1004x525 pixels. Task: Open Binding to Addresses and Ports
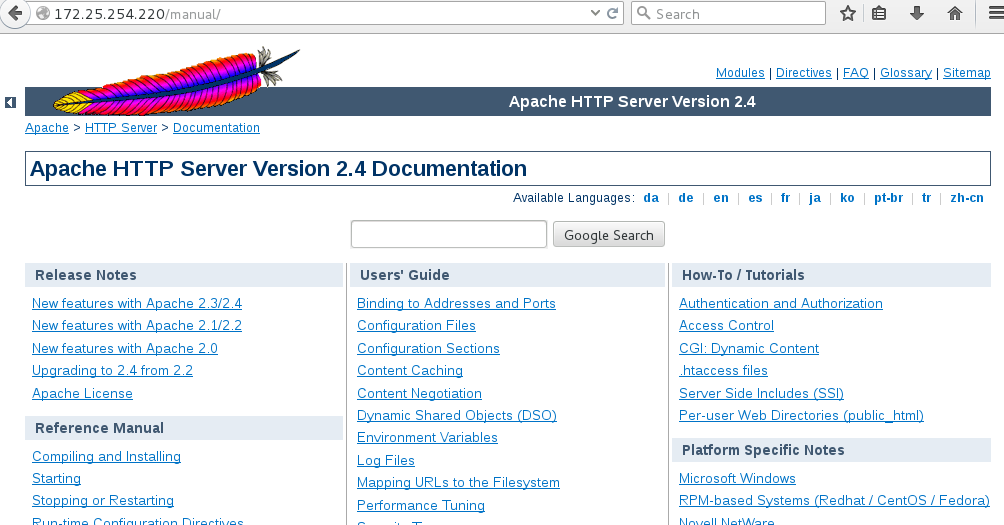pyautogui.click(x=456, y=303)
